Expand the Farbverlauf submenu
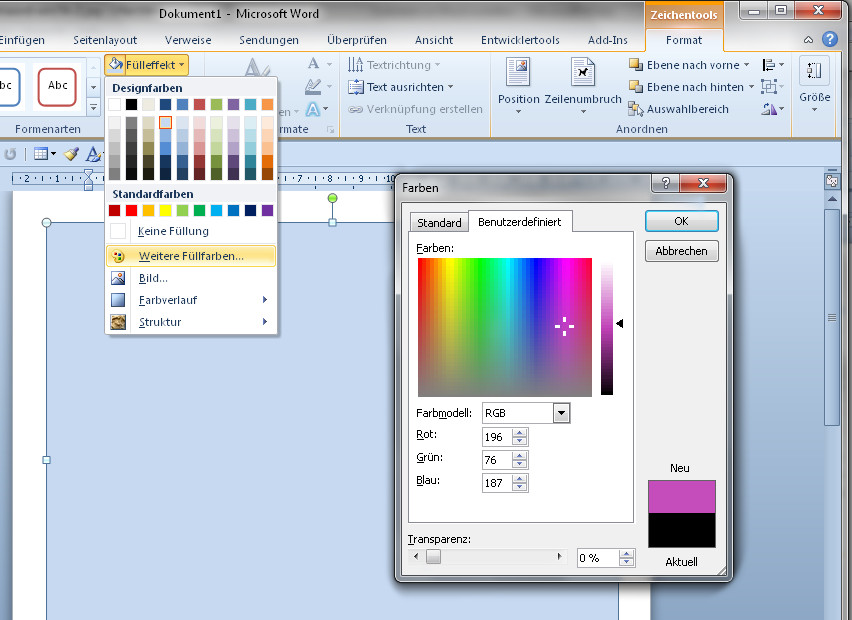852x620 pixels. coord(166,300)
